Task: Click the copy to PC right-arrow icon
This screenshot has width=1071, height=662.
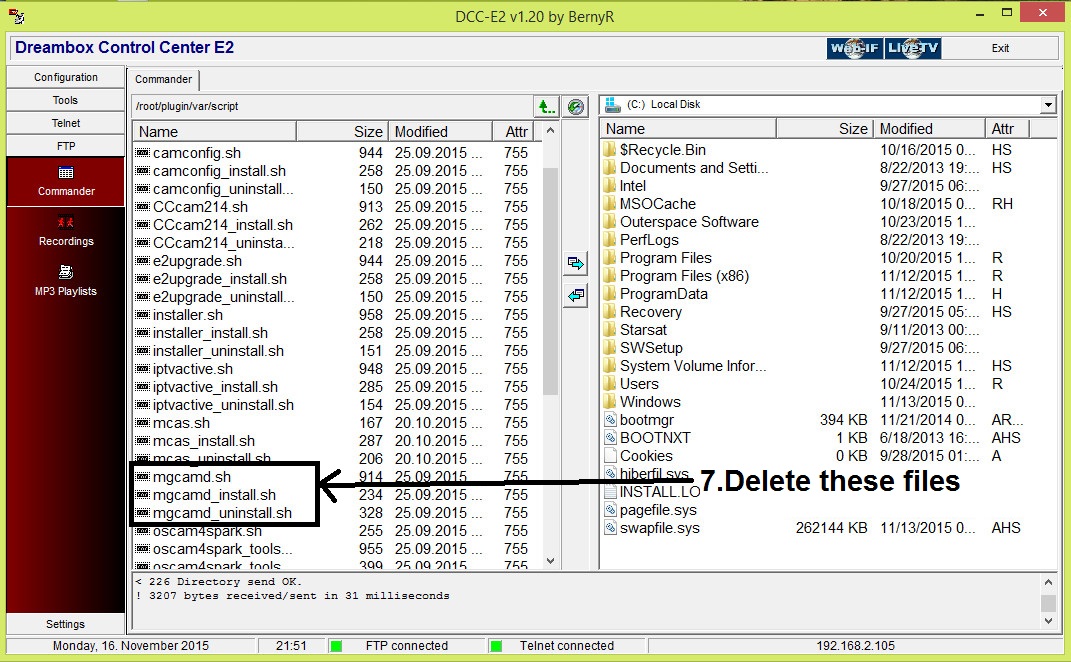Action: pos(575,264)
